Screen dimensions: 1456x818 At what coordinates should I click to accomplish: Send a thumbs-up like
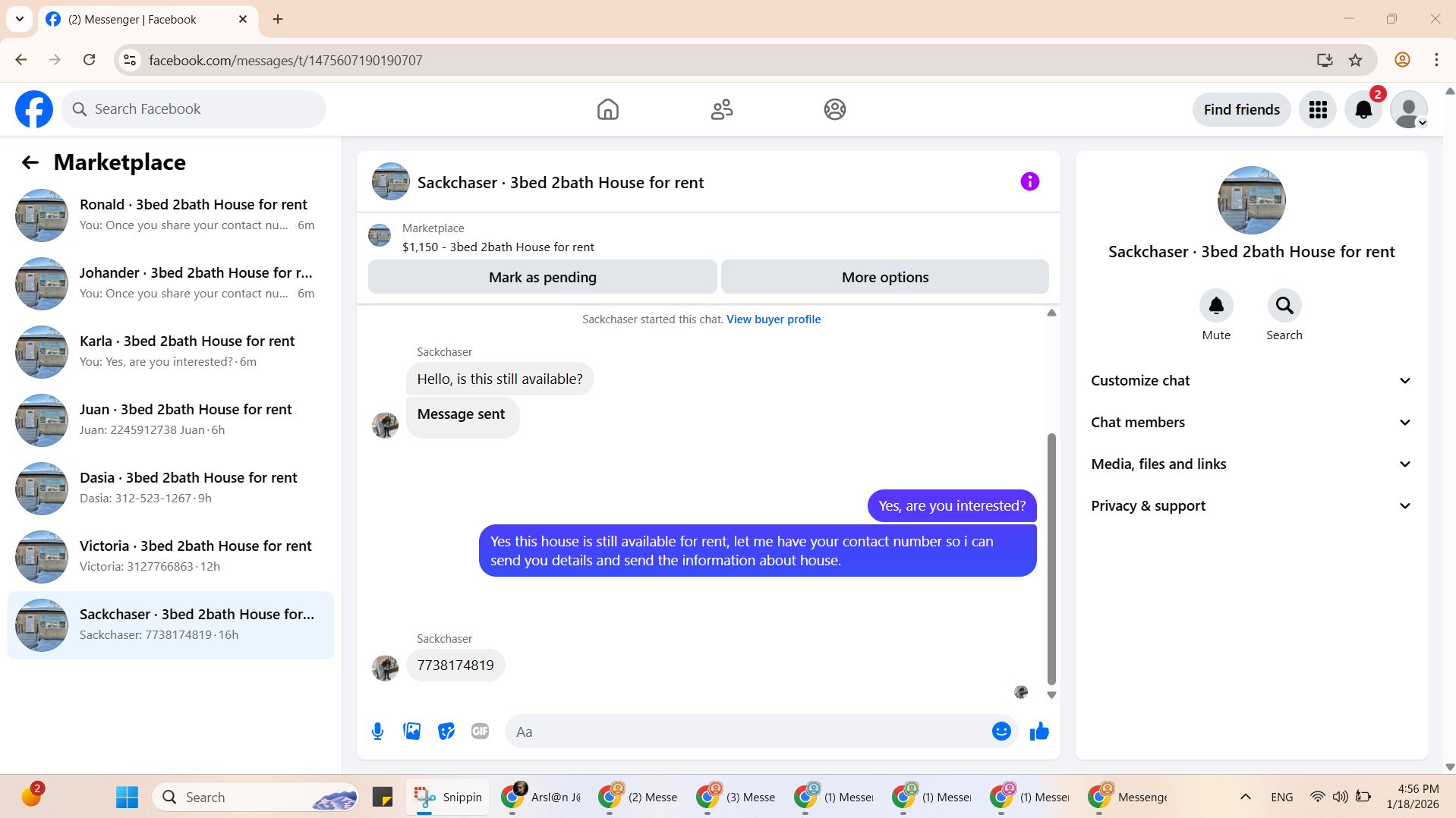[x=1038, y=731]
